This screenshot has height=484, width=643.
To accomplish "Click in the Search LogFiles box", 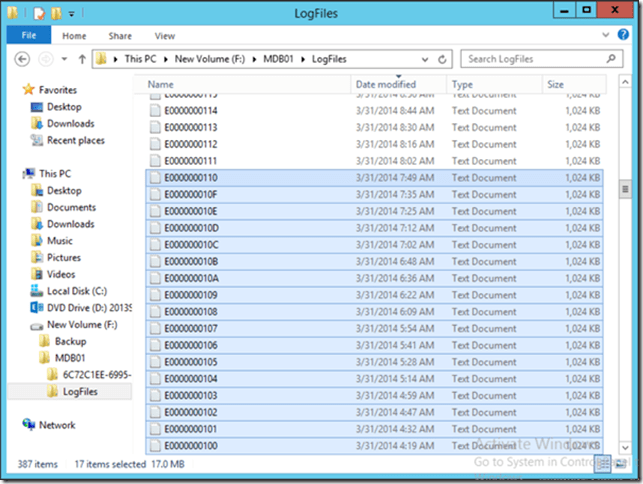I will 528,59.
